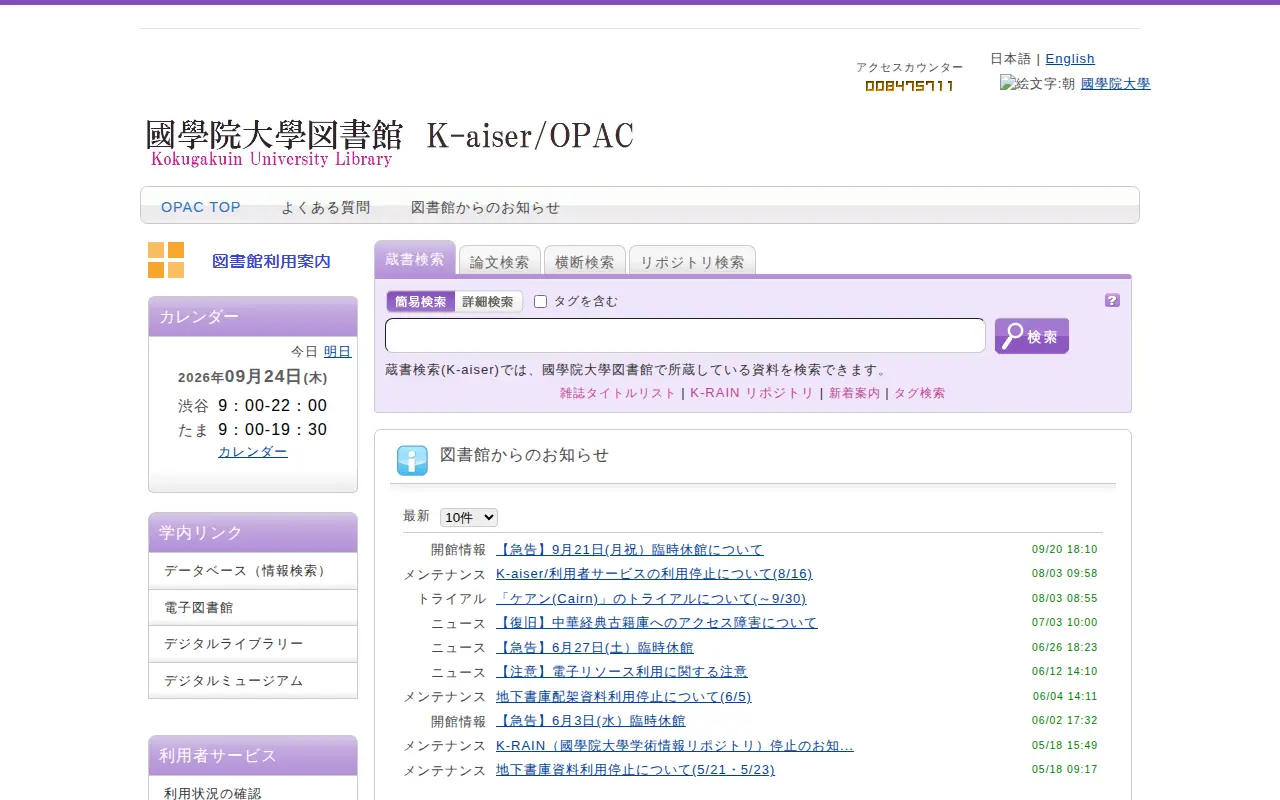Click the Kokugakuin University Library logo

273,142
